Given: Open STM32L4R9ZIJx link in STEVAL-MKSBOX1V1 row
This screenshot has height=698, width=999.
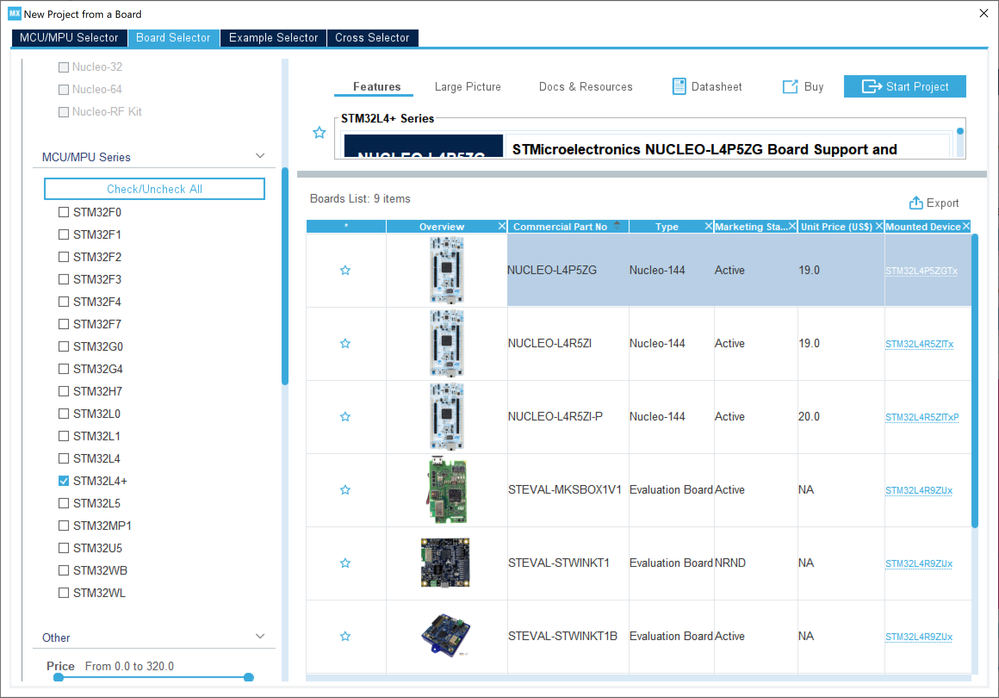Looking at the screenshot, I should [919, 490].
